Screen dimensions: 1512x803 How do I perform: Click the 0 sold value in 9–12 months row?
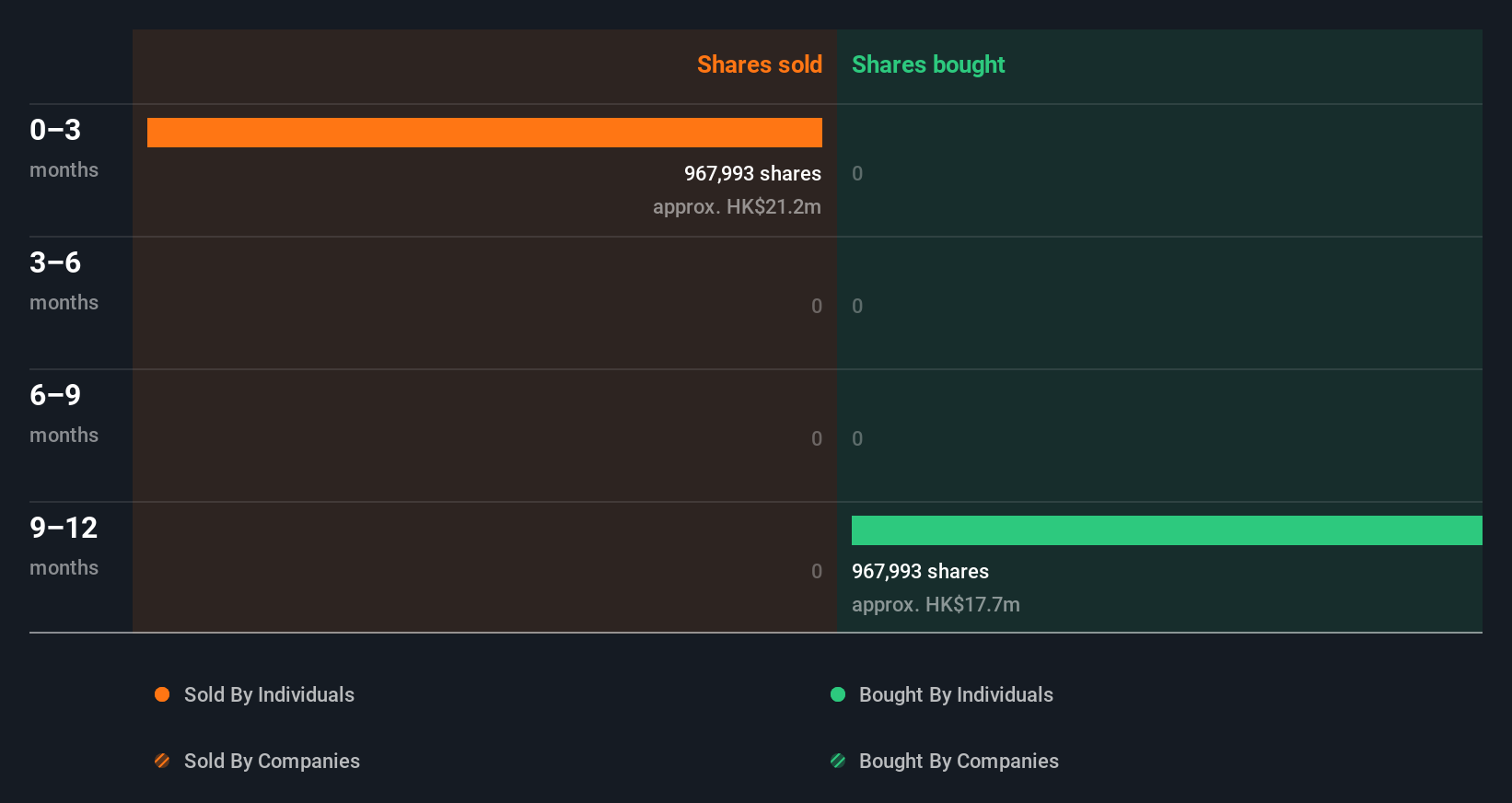(x=817, y=571)
